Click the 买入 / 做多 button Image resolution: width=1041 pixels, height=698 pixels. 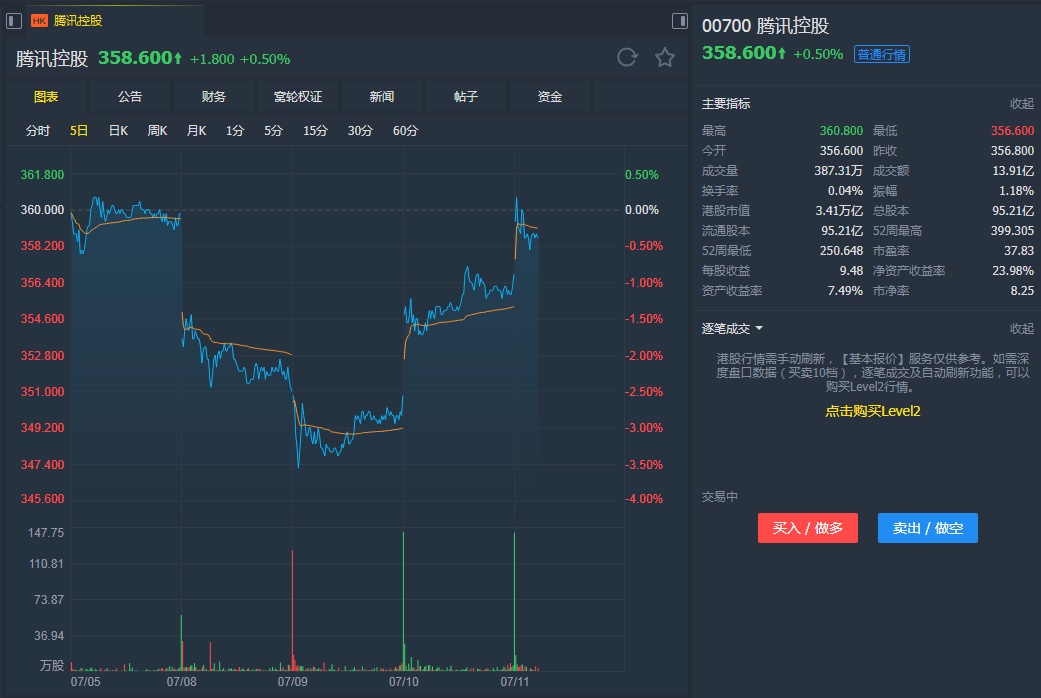pyautogui.click(x=807, y=528)
